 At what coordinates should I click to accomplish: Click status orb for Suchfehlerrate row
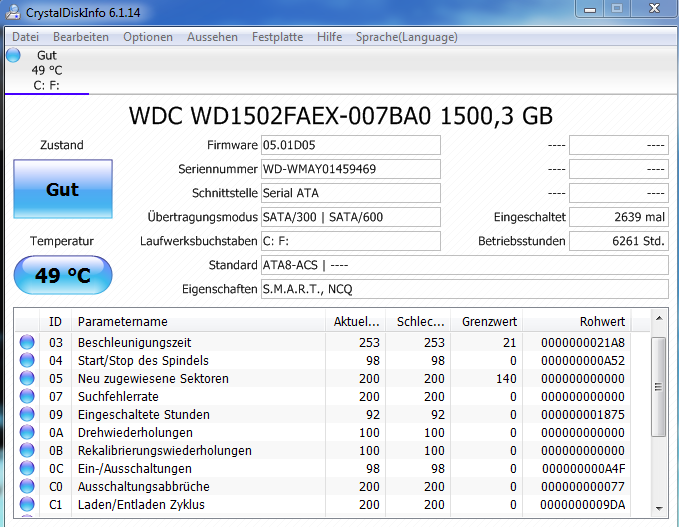27,396
